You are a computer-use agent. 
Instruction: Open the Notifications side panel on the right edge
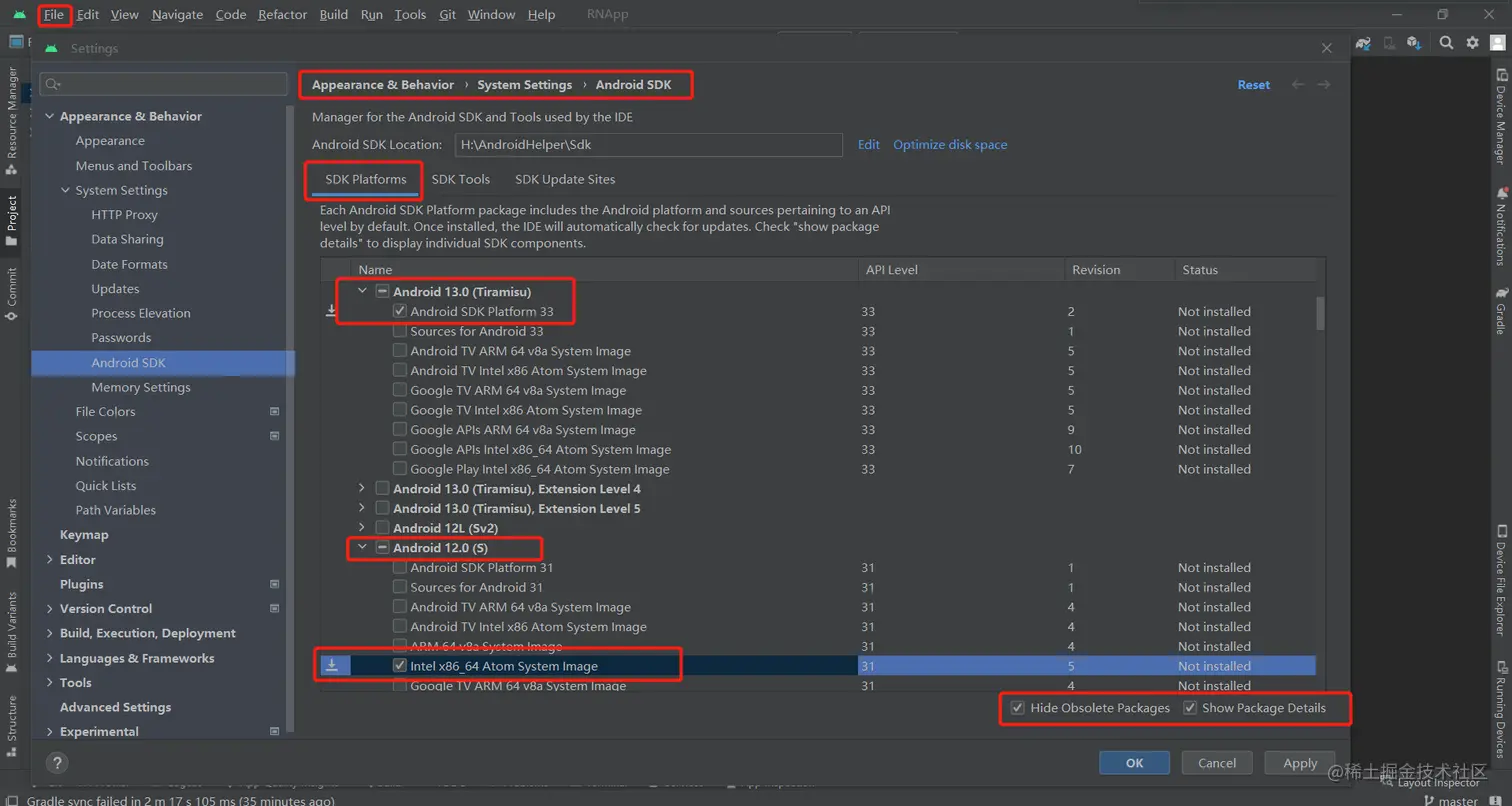pos(1501,226)
